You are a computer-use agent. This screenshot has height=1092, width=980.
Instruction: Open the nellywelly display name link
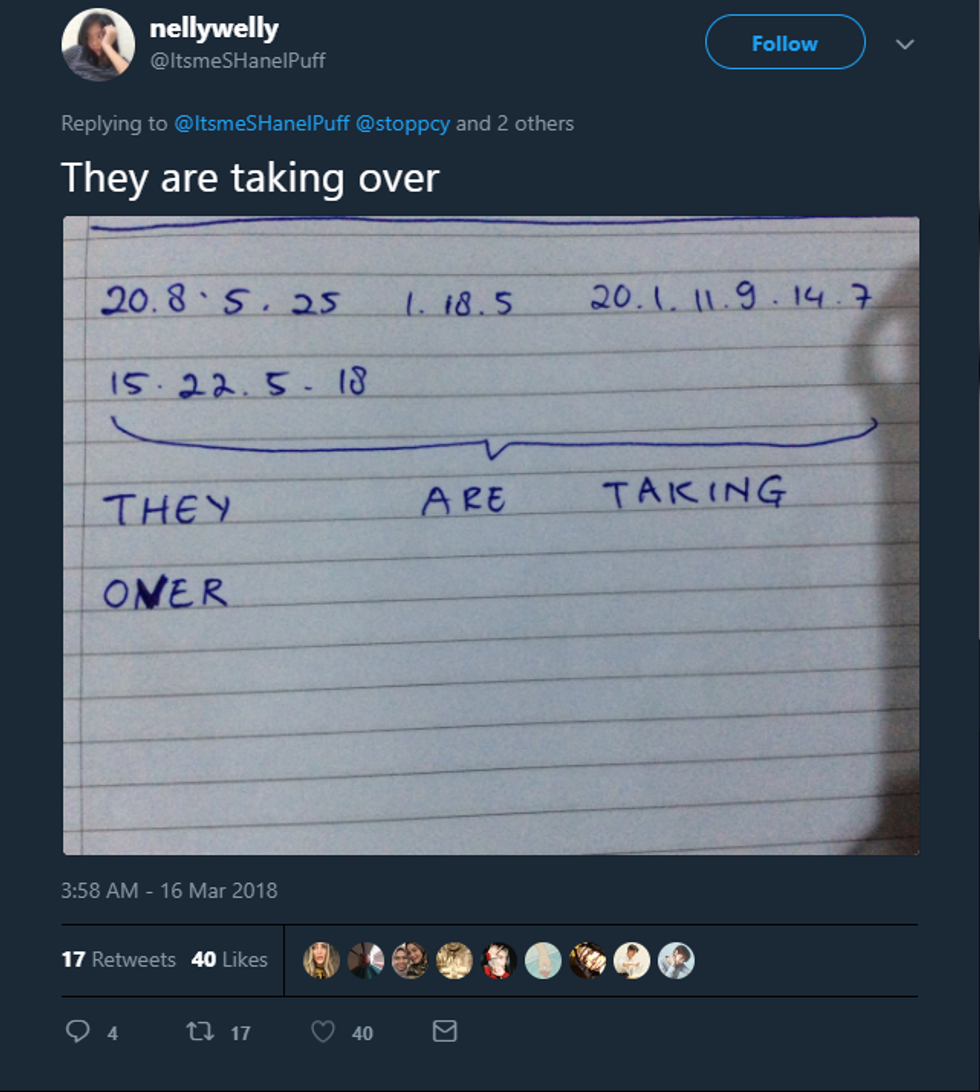coord(213,29)
